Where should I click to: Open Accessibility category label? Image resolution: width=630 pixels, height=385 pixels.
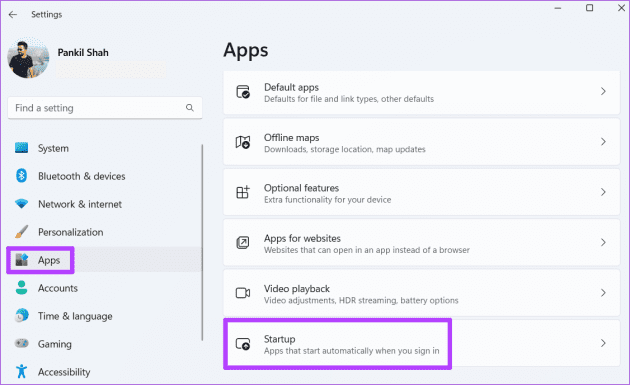pyautogui.click(x=64, y=372)
